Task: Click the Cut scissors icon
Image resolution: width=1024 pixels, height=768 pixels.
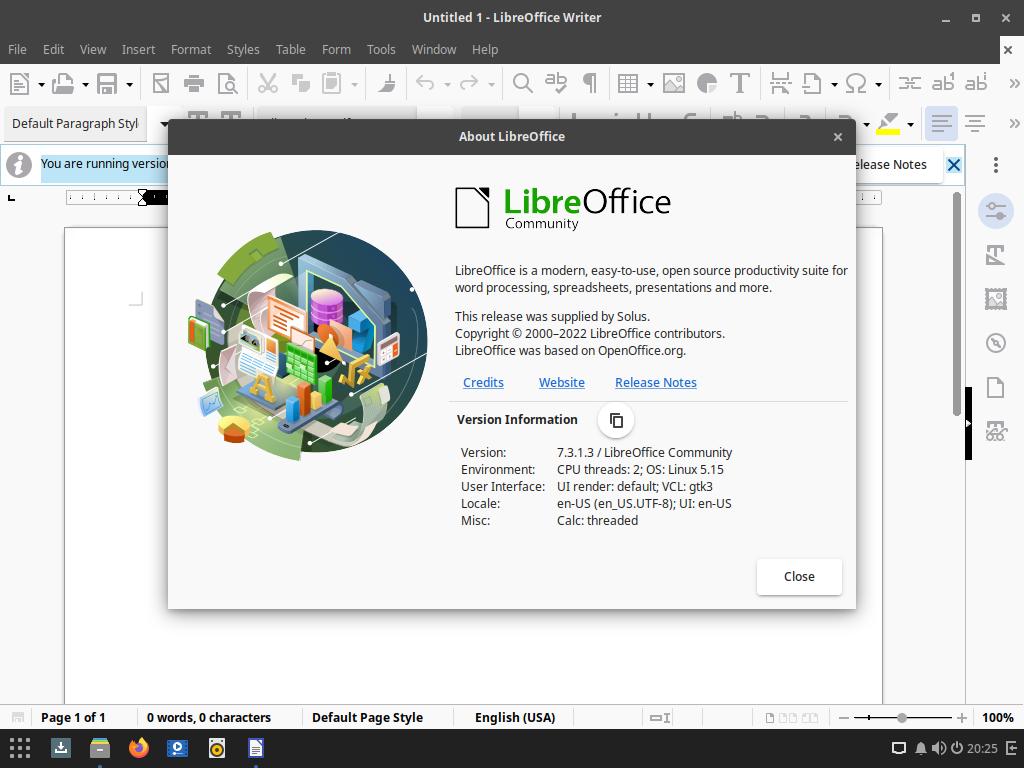Action: [x=268, y=84]
